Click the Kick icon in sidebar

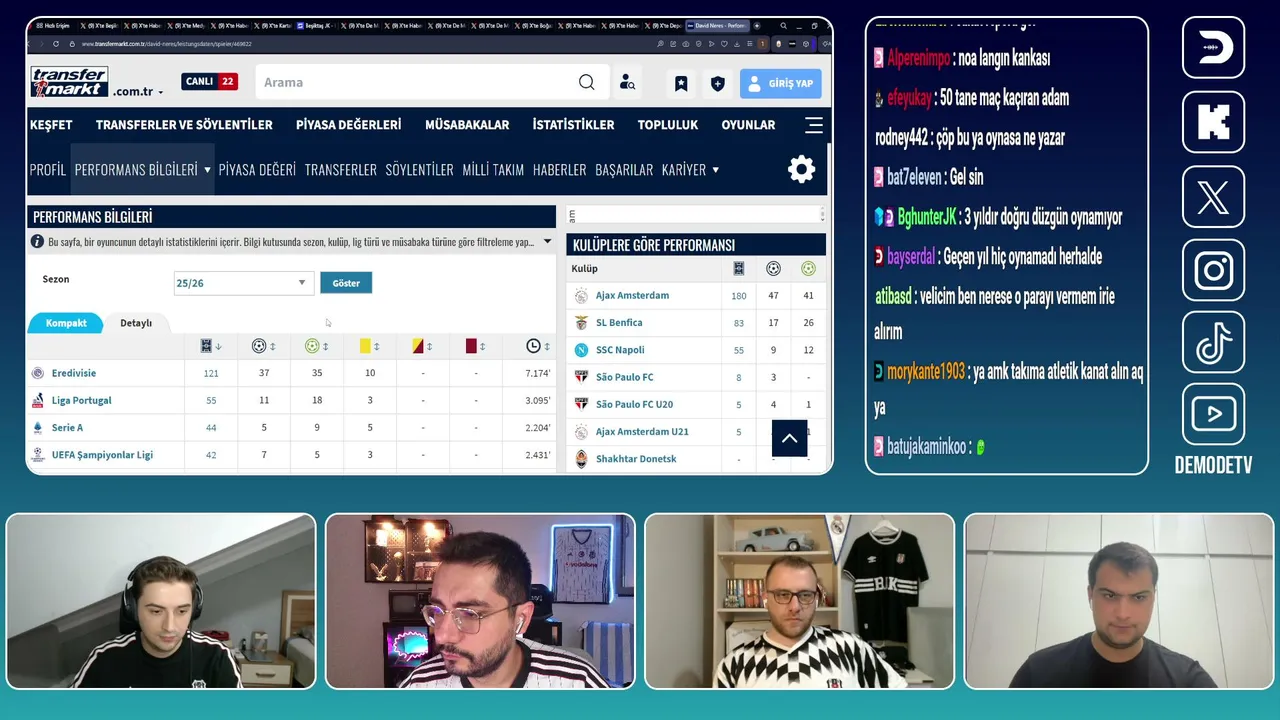pyautogui.click(x=1213, y=122)
